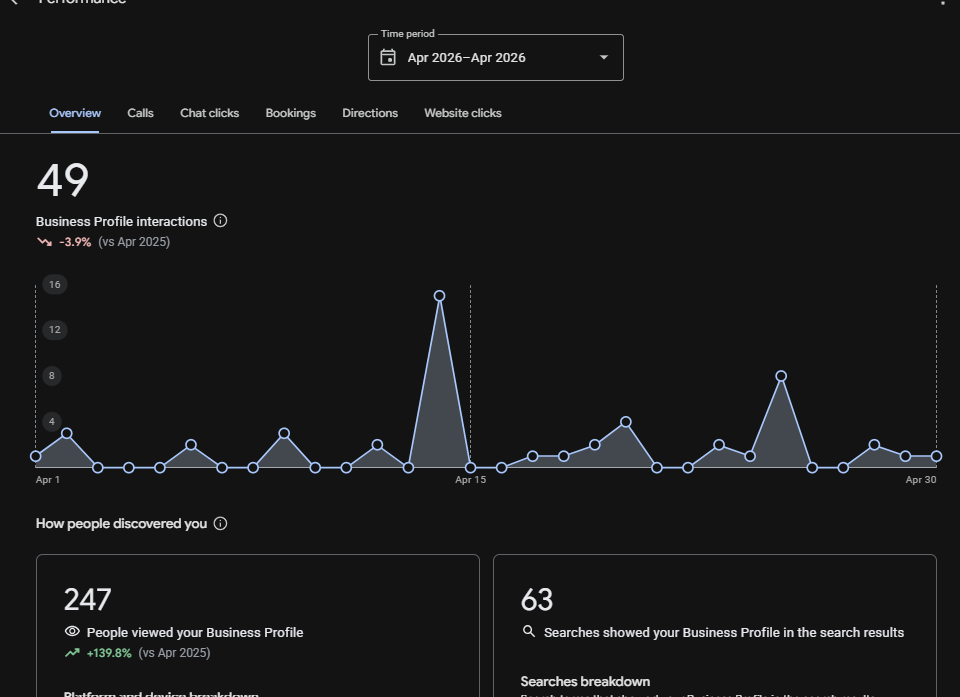This screenshot has height=697, width=960.
Task: Click the Apr 1 axis label
Action: tap(48, 480)
